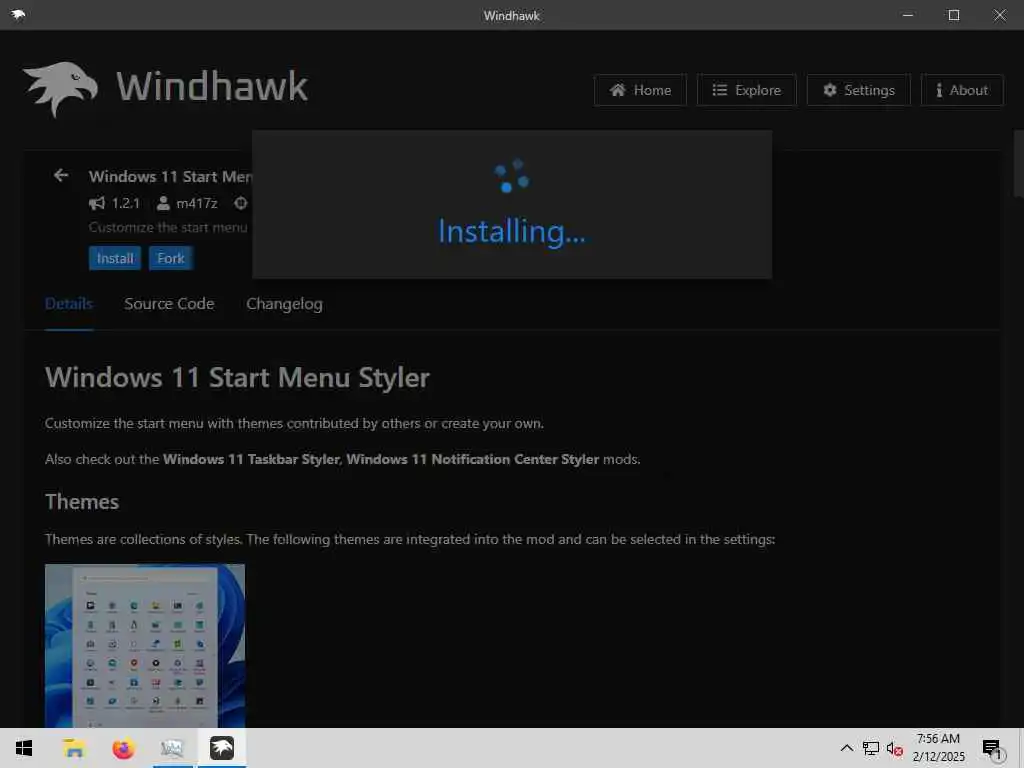Viewport: 1024px width, 768px height.
Task: Click the back arrow beside mod title
Action: tap(61, 175)
